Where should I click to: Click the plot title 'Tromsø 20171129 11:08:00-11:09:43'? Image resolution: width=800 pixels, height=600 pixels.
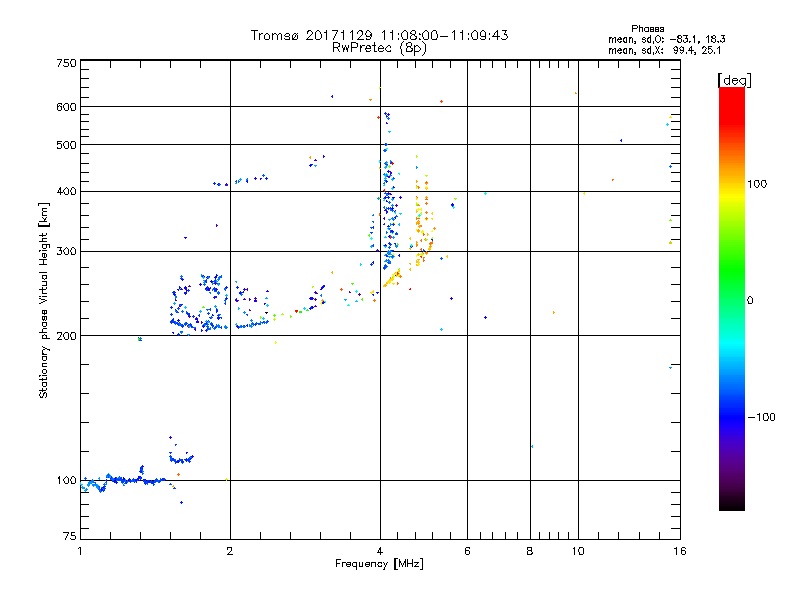point(379,35)
